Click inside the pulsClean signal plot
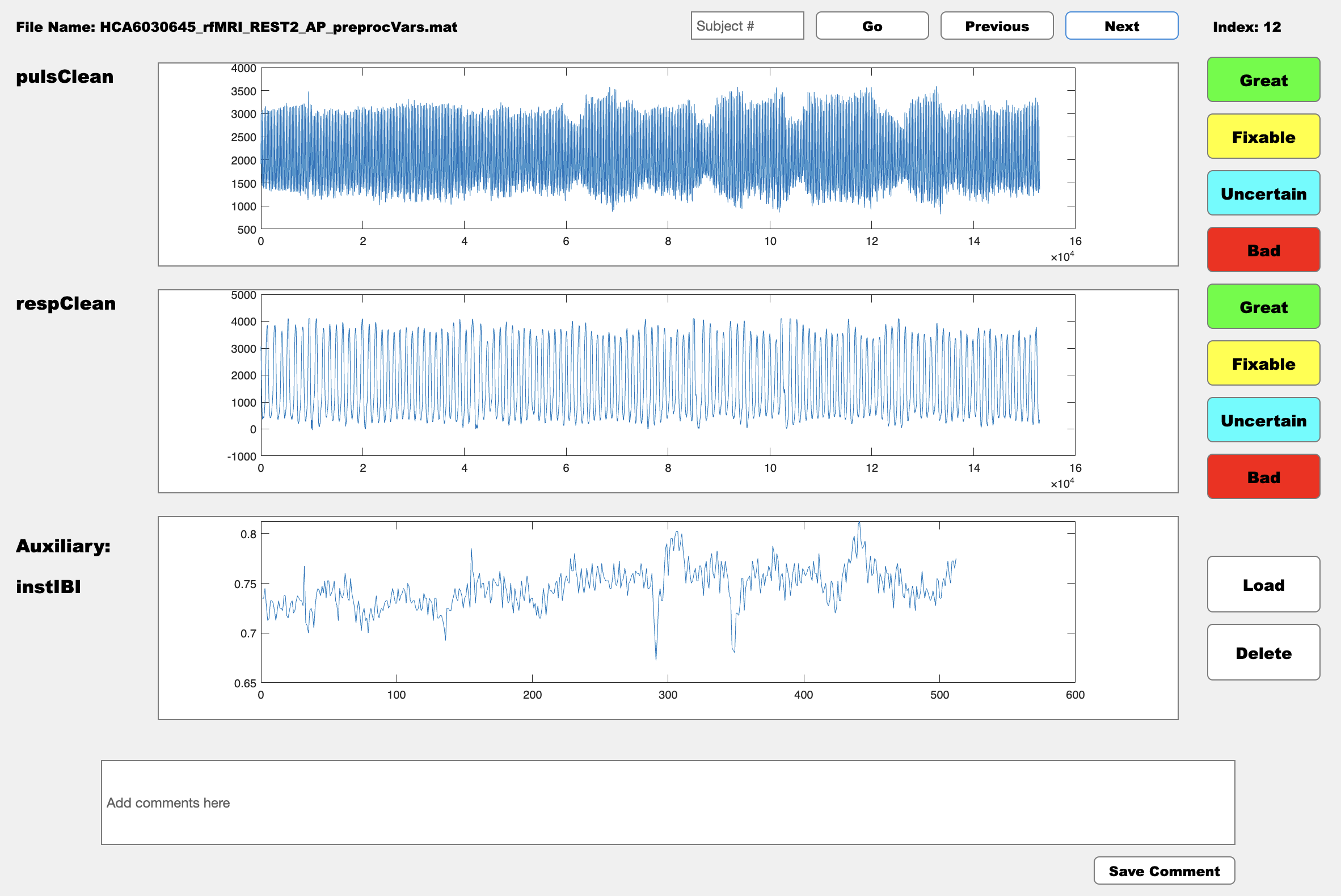This screenshot has width=1341, height=896. [668, 149]
